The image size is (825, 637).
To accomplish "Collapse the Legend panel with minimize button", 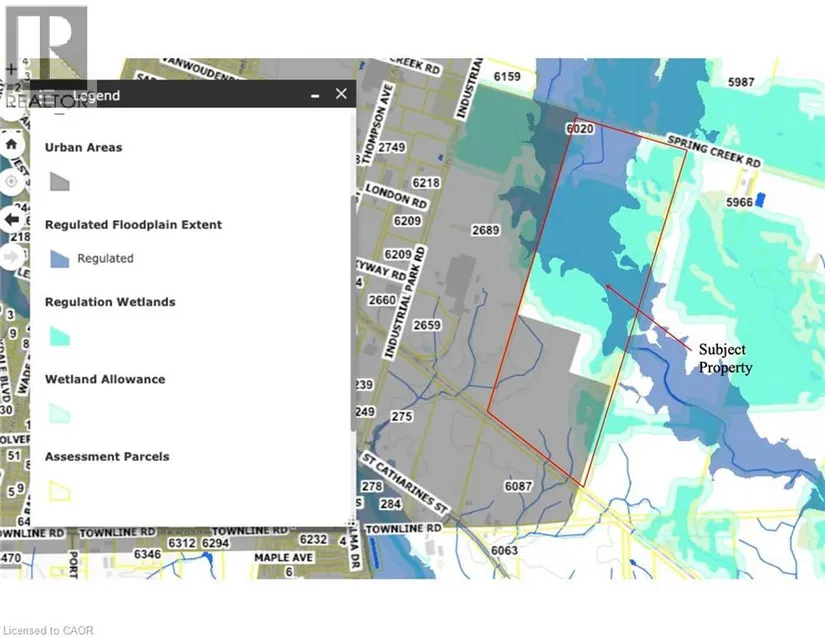I will (x=314, y=95).
